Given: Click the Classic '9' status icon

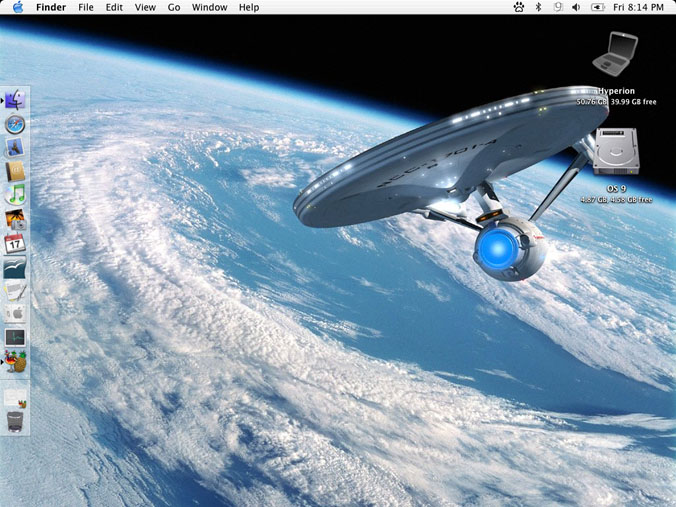Looking at the screenshot, I should click(558, 7).
